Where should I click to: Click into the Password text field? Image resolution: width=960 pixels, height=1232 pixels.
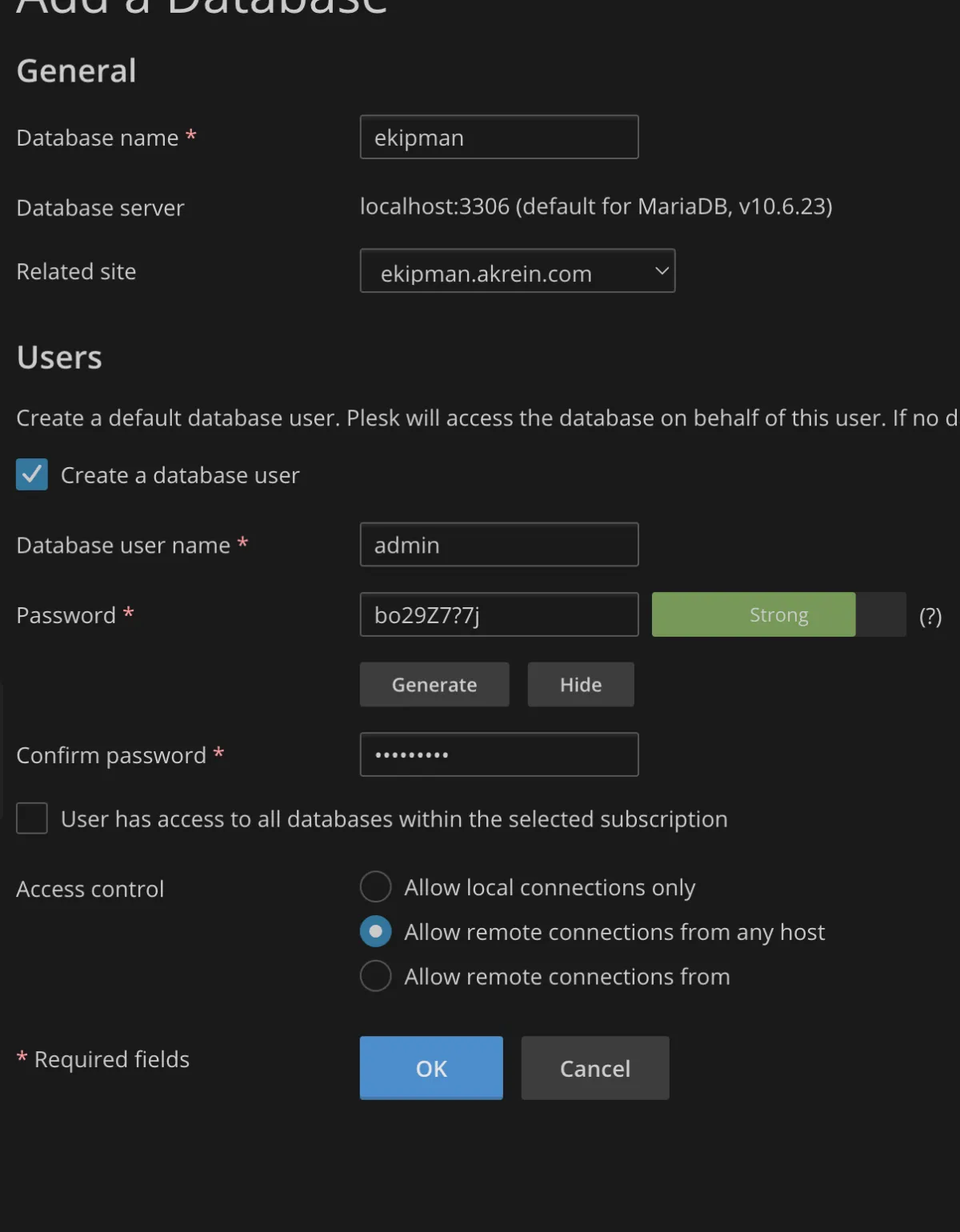coord(499,614)
